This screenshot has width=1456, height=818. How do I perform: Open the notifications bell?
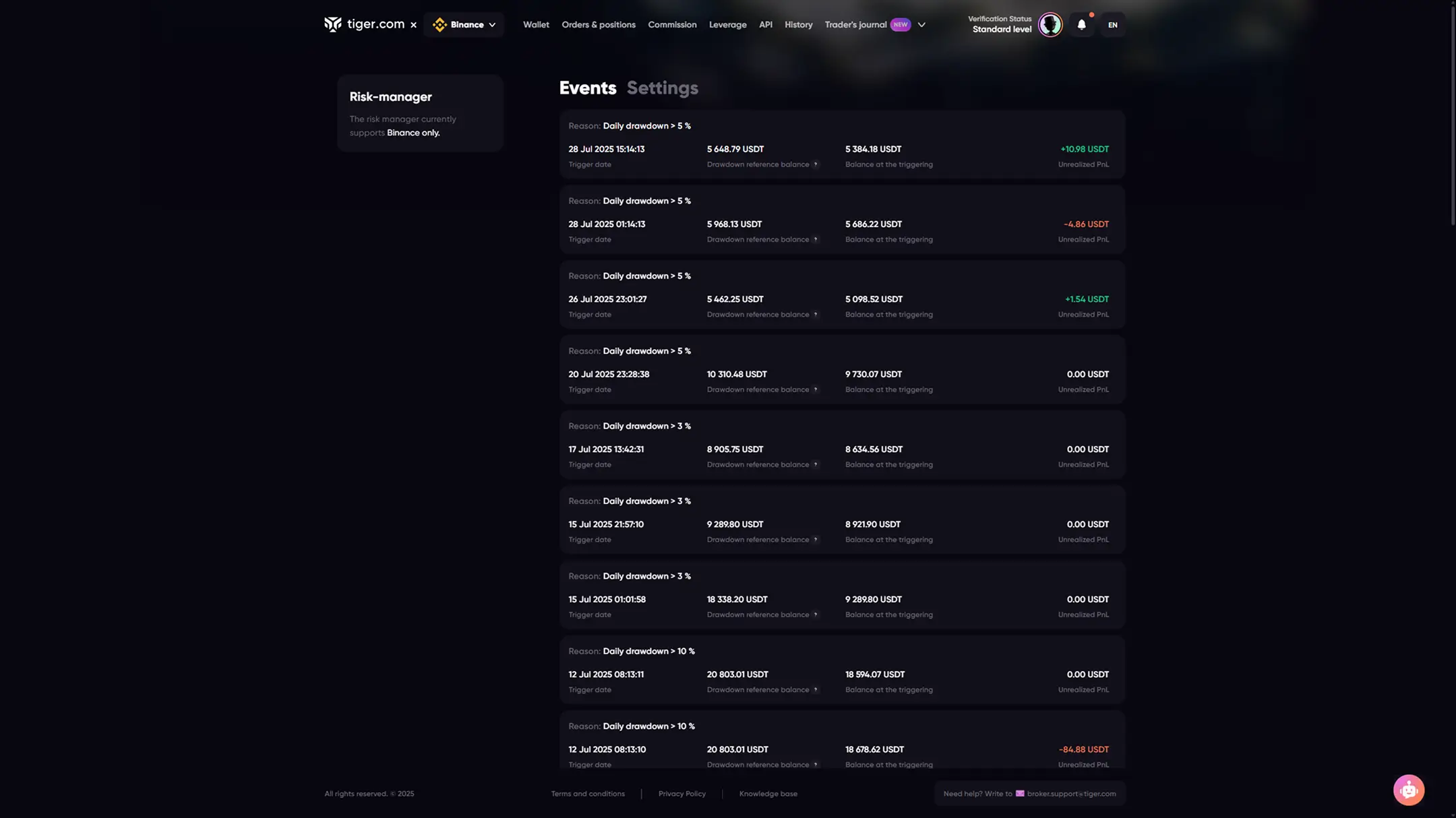pos(1081,25)
